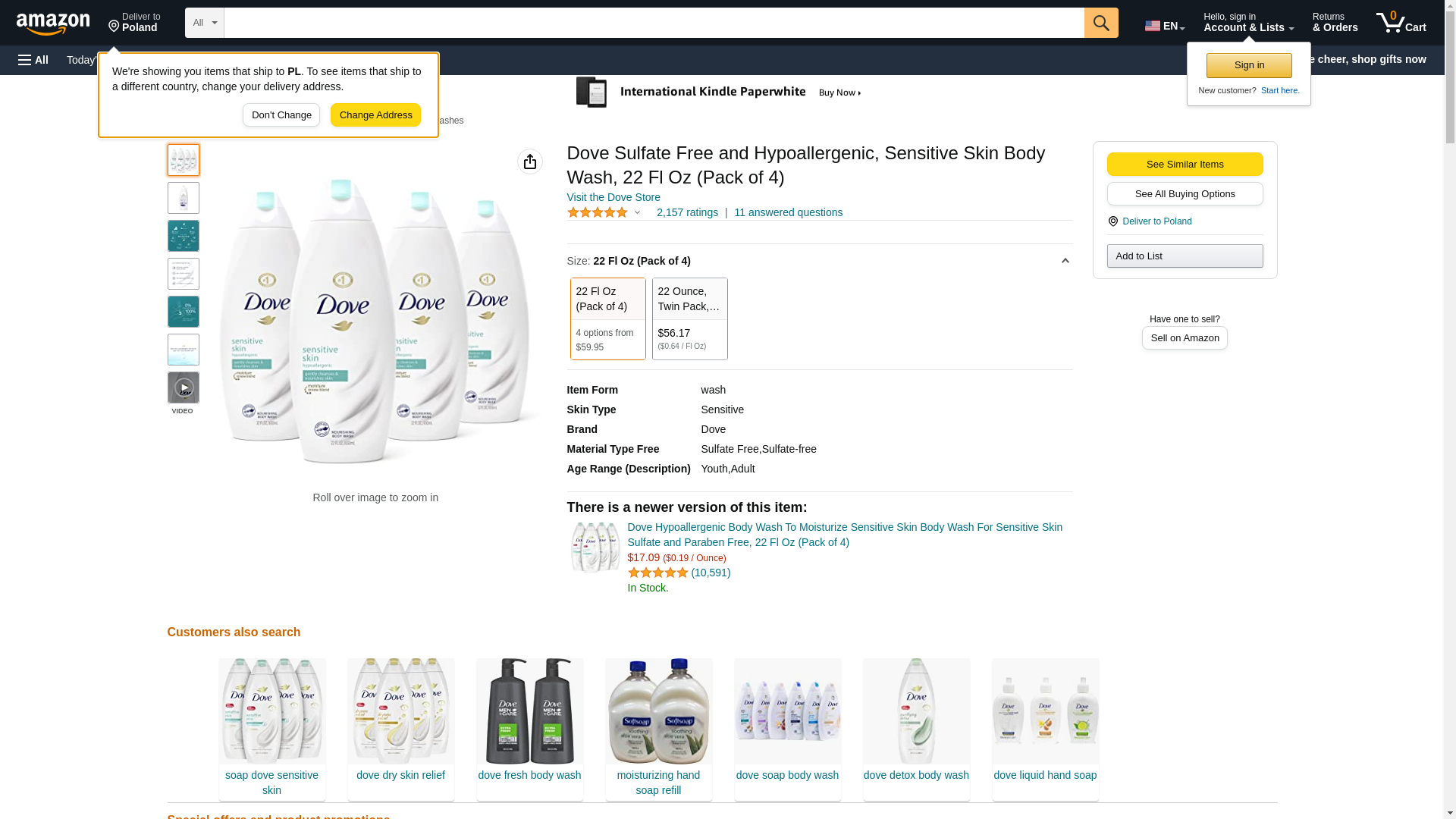
Task: Expand the EN language selector
Action: pos(1165,26)
